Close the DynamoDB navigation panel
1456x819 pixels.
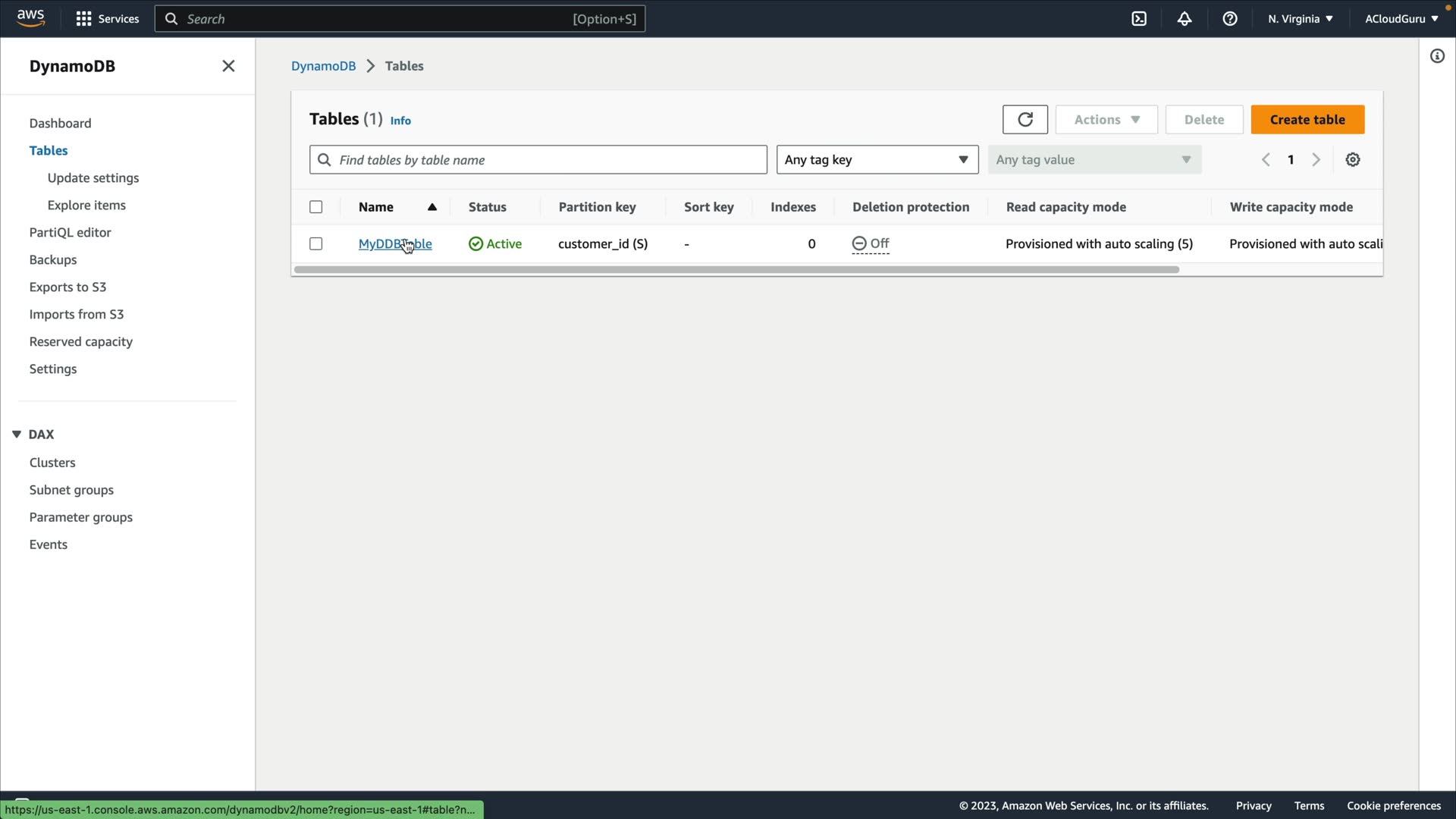[x=228, y=66]
